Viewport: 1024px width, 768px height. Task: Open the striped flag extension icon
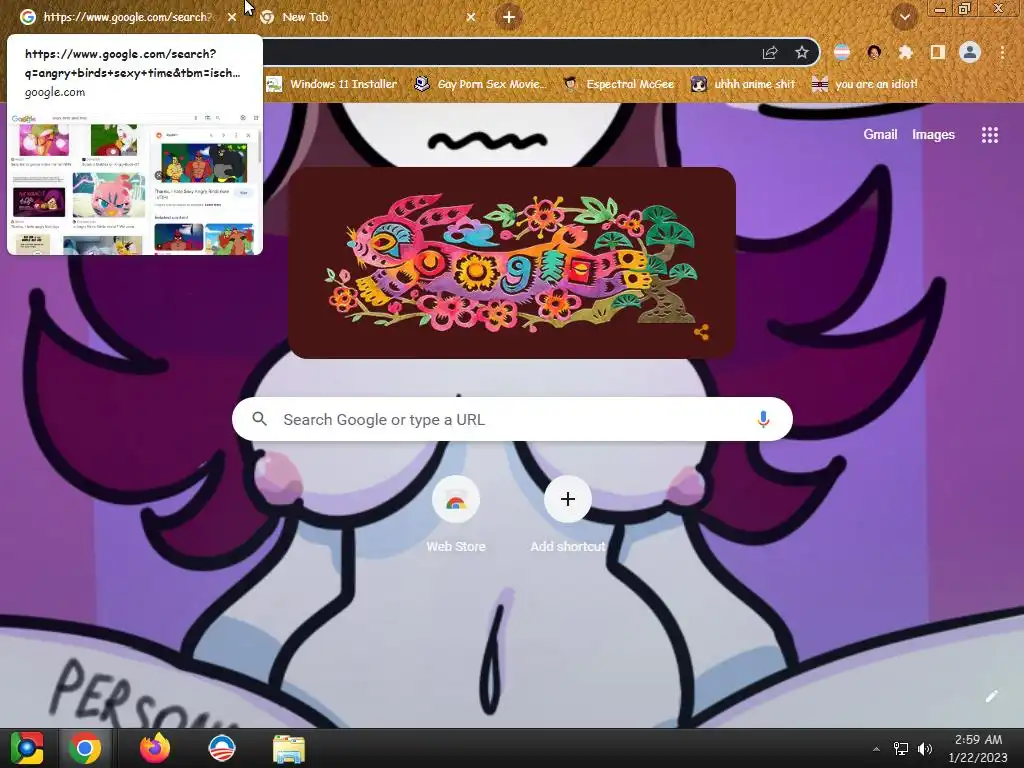pyautogui.click(x=842, y=52)
